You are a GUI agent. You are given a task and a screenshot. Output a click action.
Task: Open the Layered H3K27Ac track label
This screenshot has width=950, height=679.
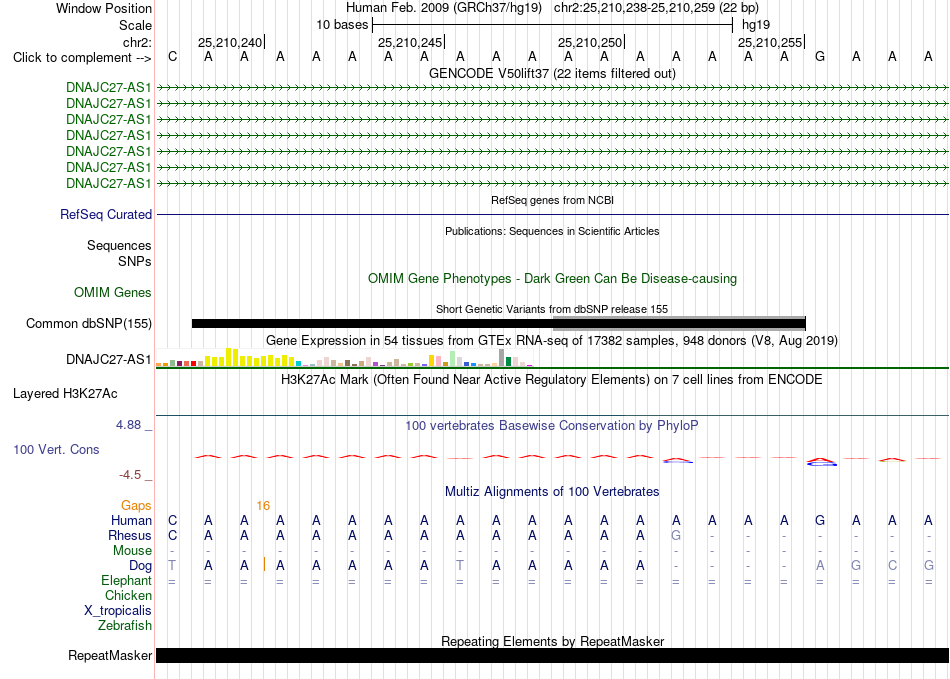tap(65, 394)
